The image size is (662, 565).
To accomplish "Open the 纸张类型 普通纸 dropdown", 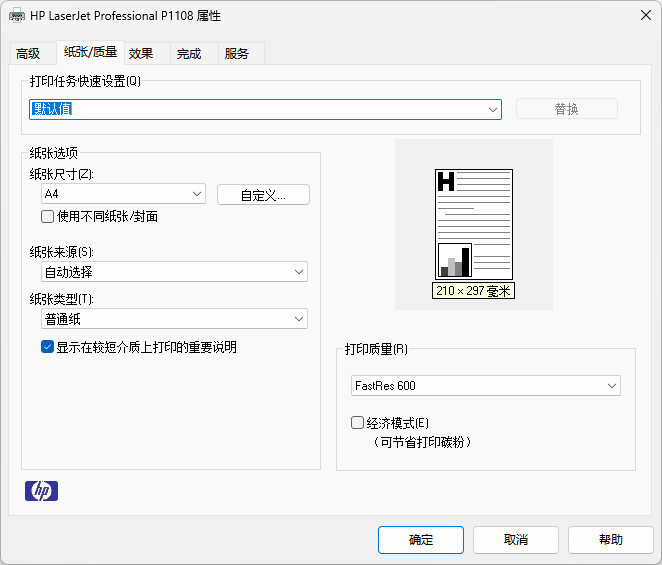I will pyautogui.click(x=174, y=319).
